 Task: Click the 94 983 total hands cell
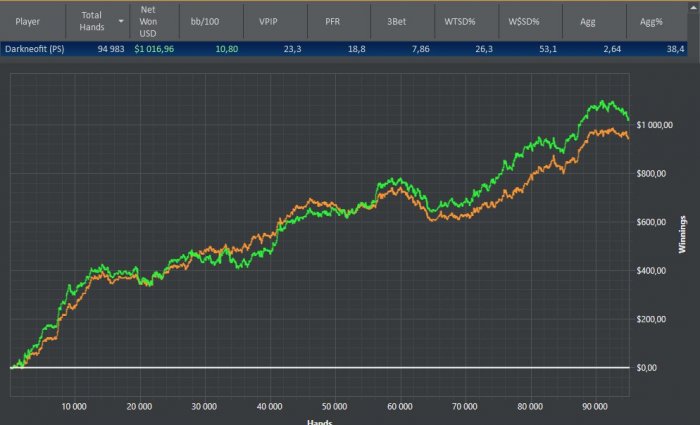(104, 47)
